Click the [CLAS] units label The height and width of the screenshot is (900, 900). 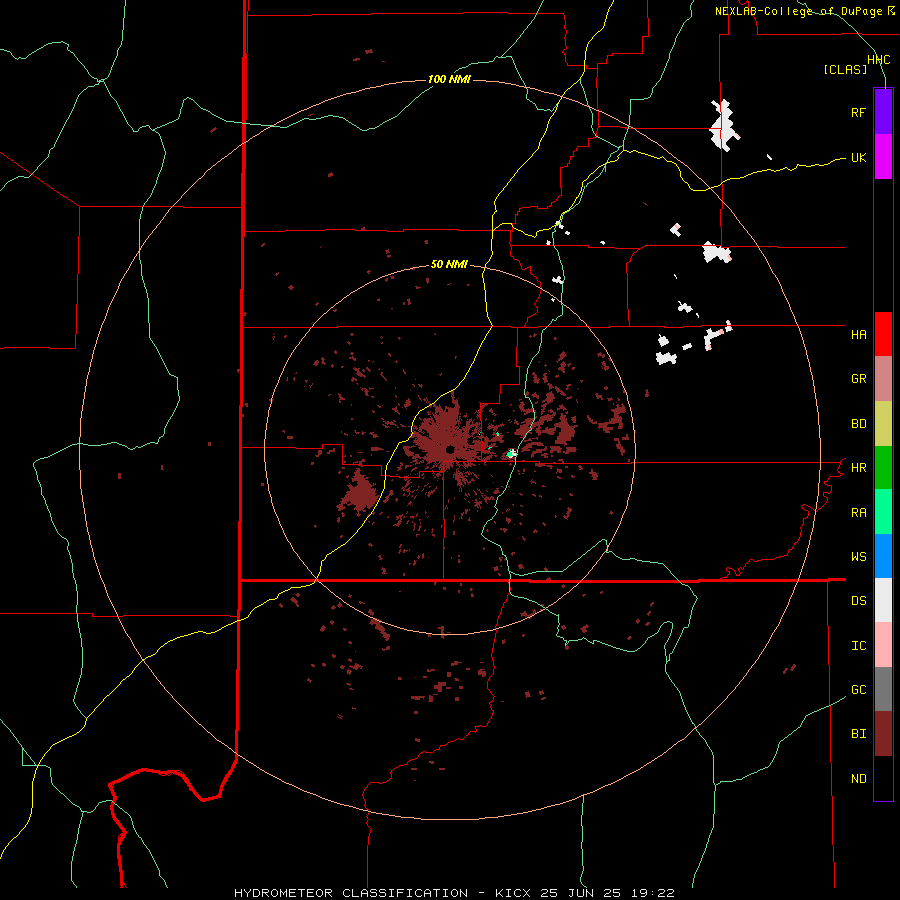[845, 69]
